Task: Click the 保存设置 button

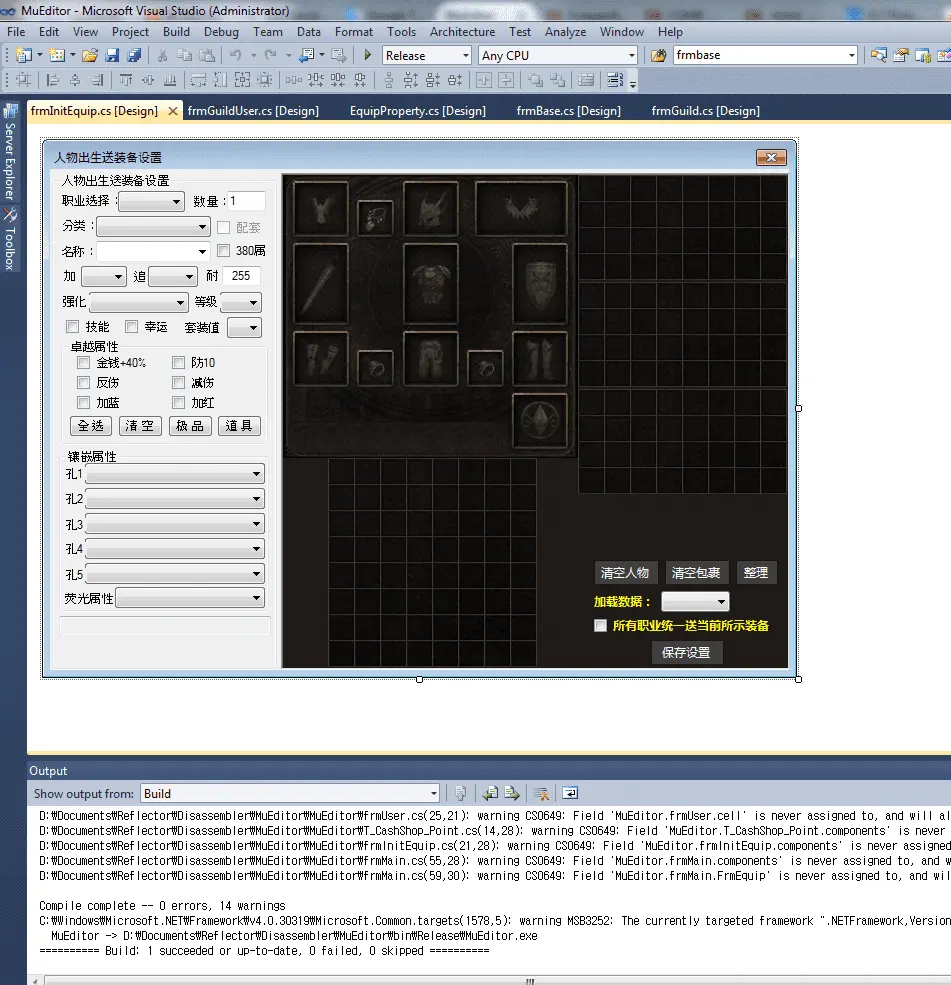Action: point(686,653)
